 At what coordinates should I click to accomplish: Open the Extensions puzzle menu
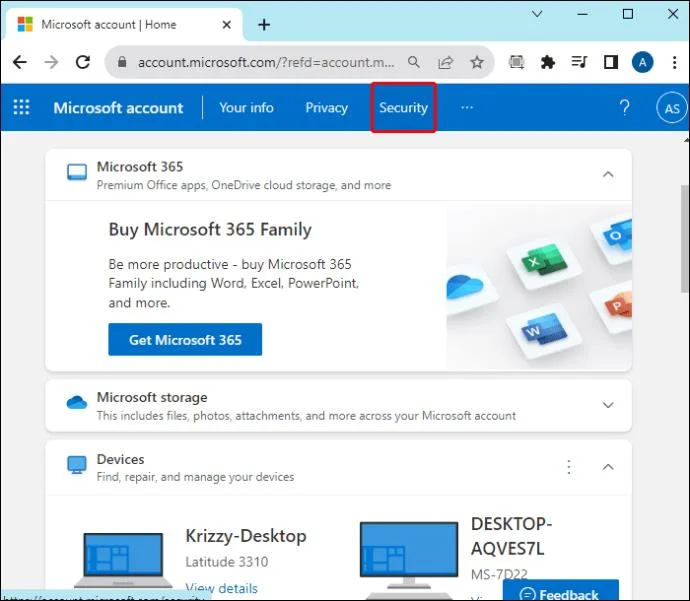(547, 62)
